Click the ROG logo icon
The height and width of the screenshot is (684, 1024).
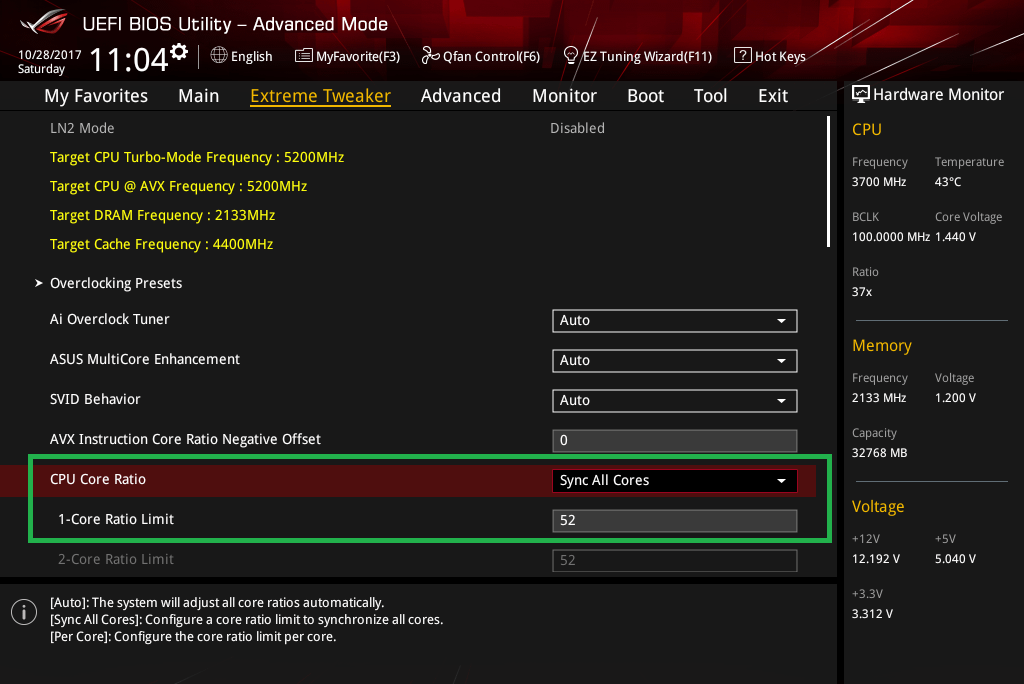coord(44,22)
